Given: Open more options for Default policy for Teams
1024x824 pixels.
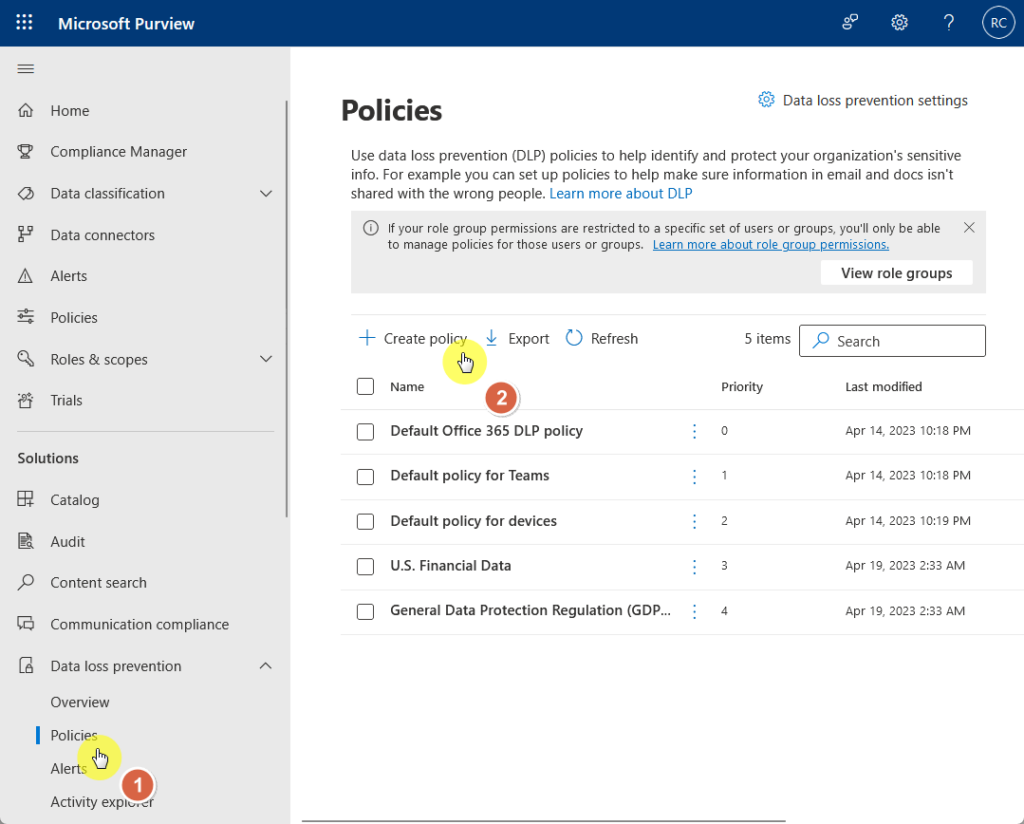Looking at the screenshot, I should [694, 477].
